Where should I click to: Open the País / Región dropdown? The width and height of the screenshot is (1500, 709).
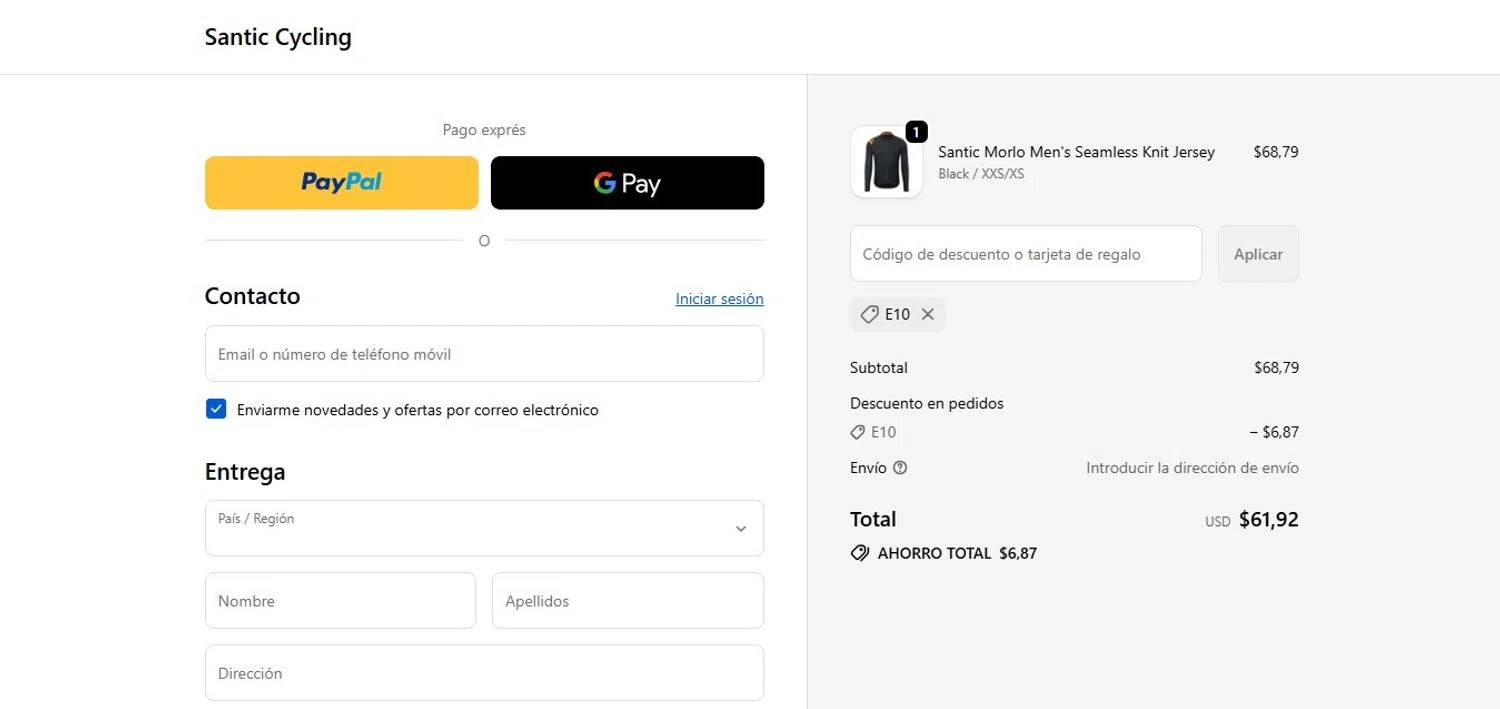484,528
